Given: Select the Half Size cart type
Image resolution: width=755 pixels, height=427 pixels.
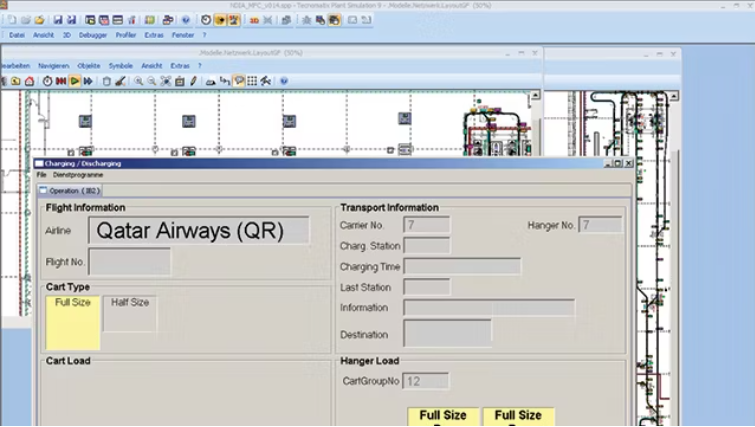Looking at the screenshot, I should pos(130,314).
